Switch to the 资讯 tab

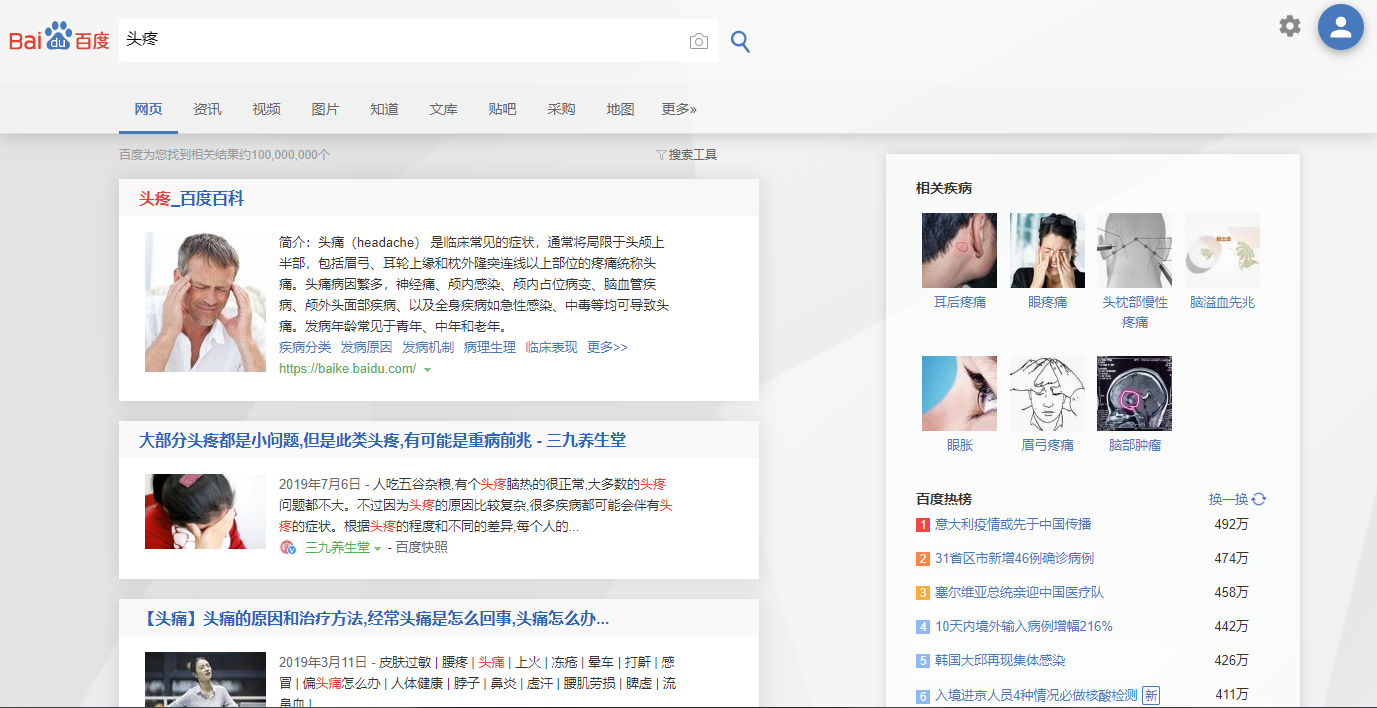tap(207, 109)
